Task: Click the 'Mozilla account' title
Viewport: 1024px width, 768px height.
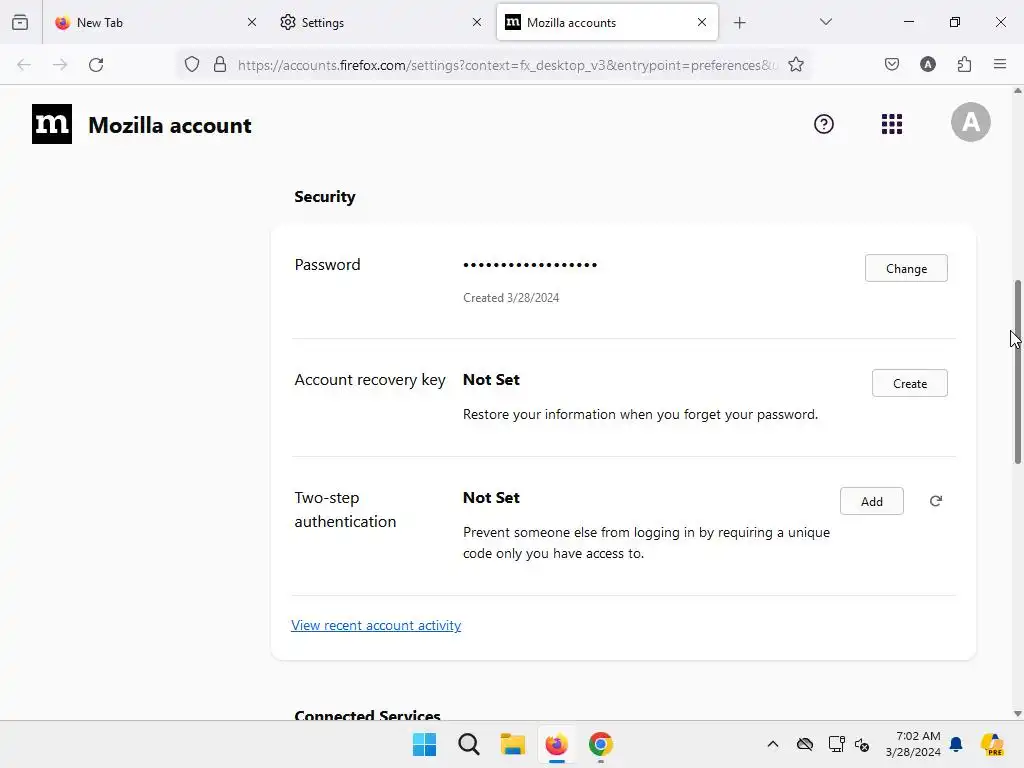Action: [170, 125]
